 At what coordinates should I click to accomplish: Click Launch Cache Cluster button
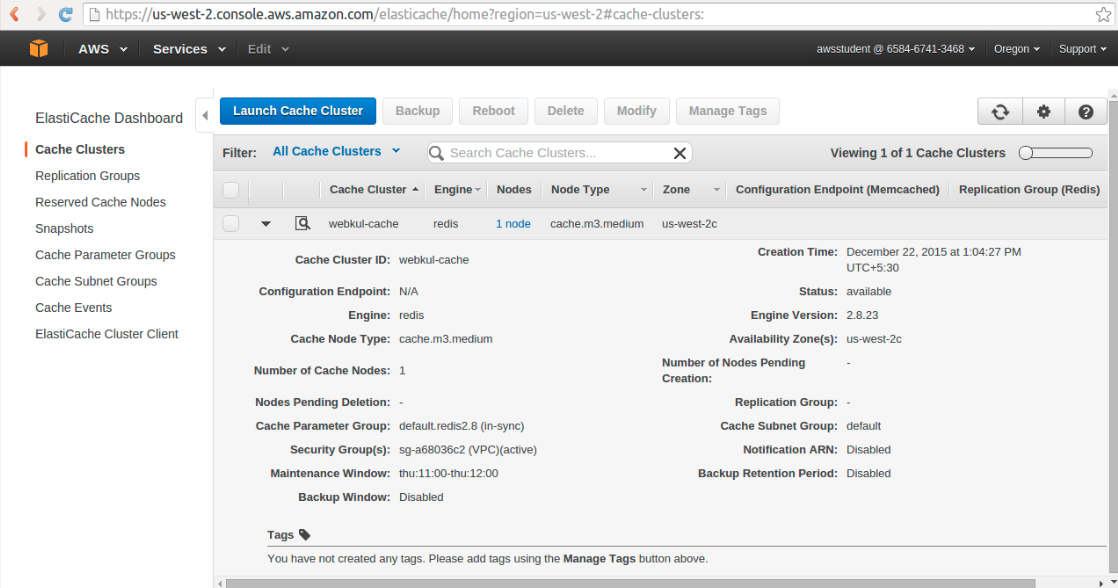pyautogui.click(x=298, y=111)
